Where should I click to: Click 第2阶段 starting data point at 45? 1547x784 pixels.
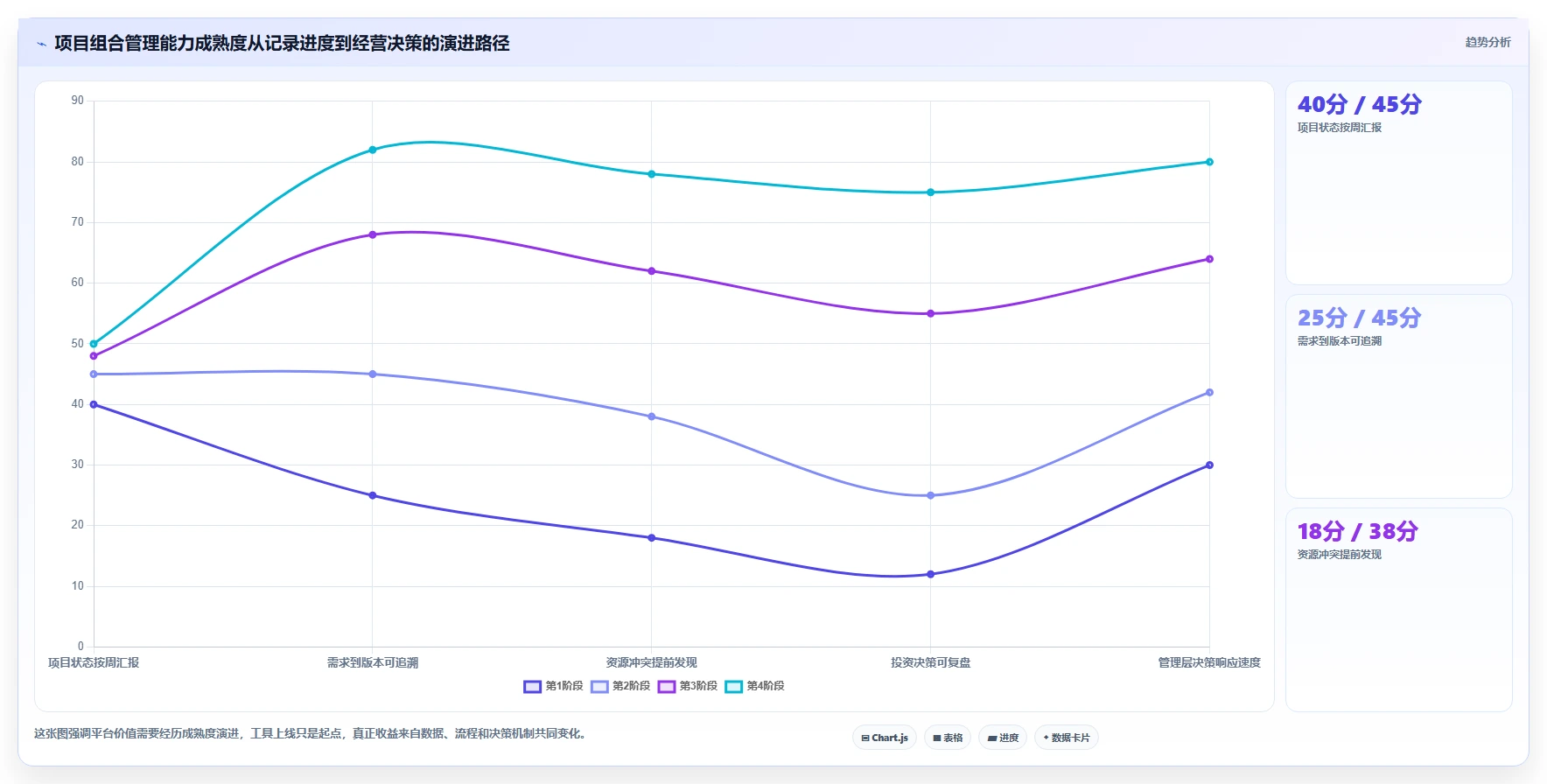[x=94, y=374]
